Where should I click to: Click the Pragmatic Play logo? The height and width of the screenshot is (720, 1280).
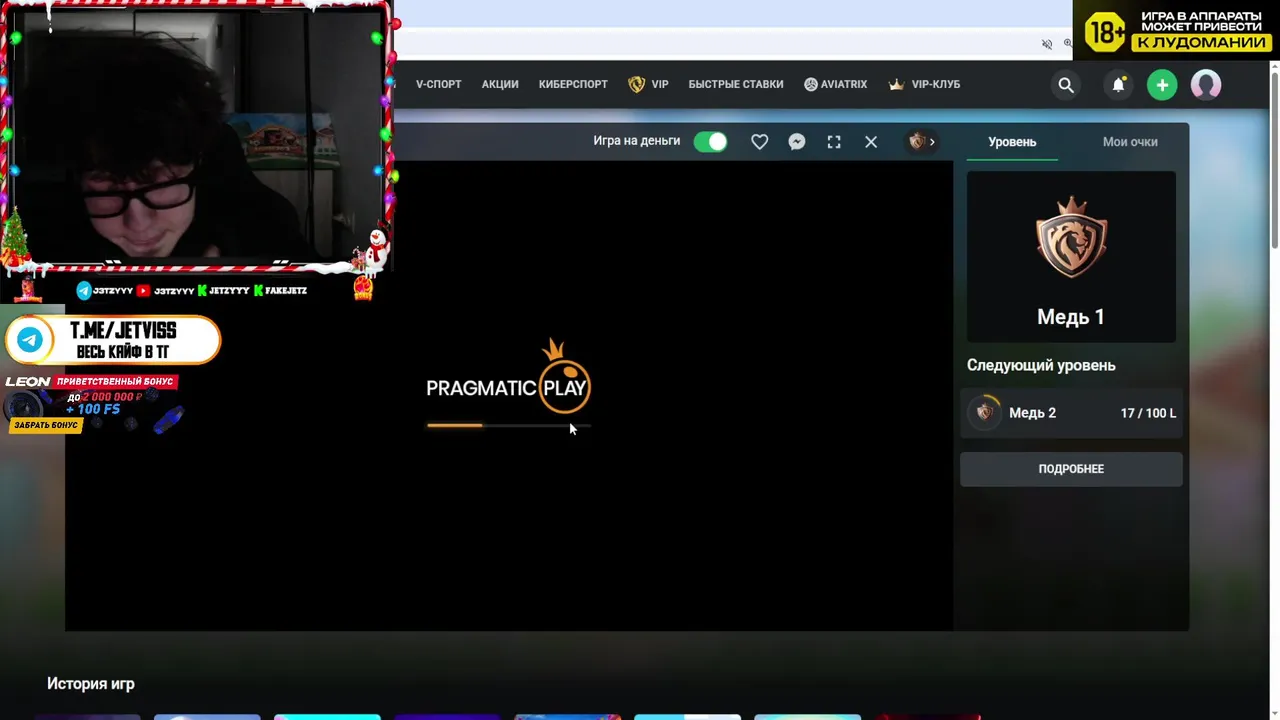pyautogui.click(x=508, y=377)
